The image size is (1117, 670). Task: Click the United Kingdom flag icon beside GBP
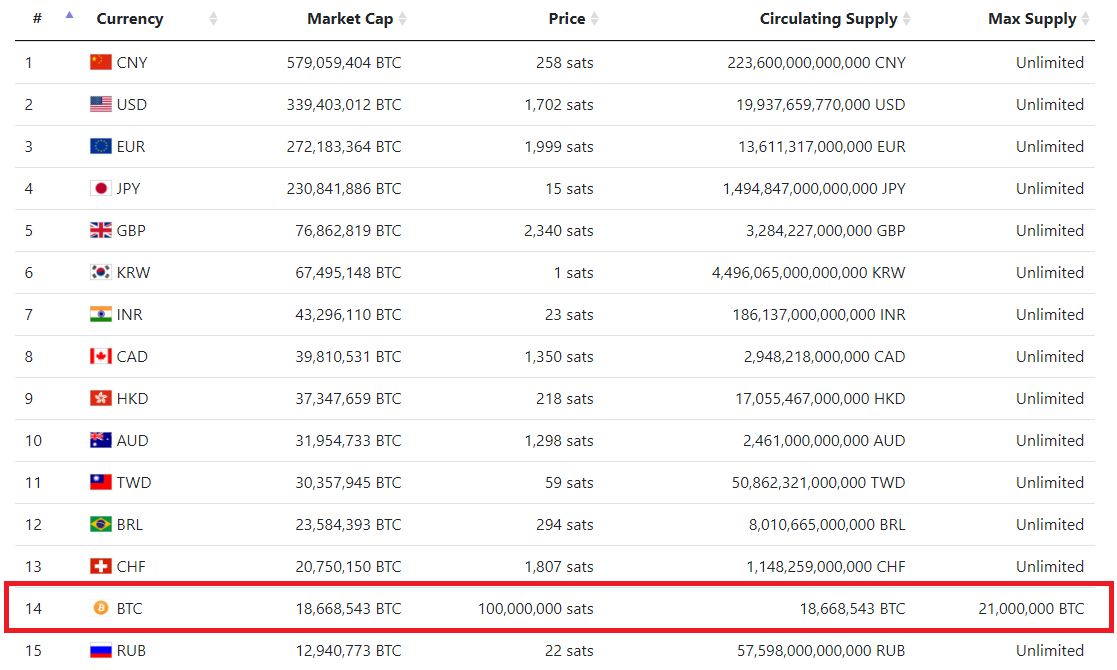(x=100, y=231)
